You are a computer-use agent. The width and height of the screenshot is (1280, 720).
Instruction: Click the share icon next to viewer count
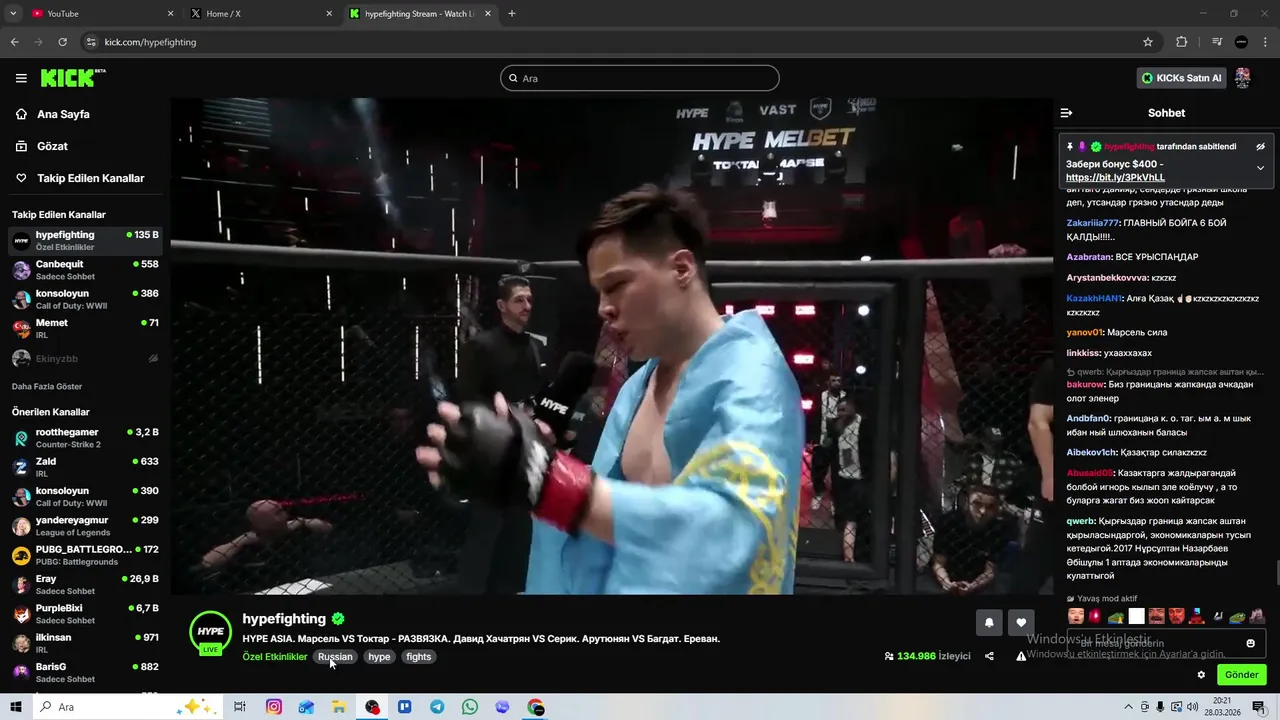click(x=989, y=656)
